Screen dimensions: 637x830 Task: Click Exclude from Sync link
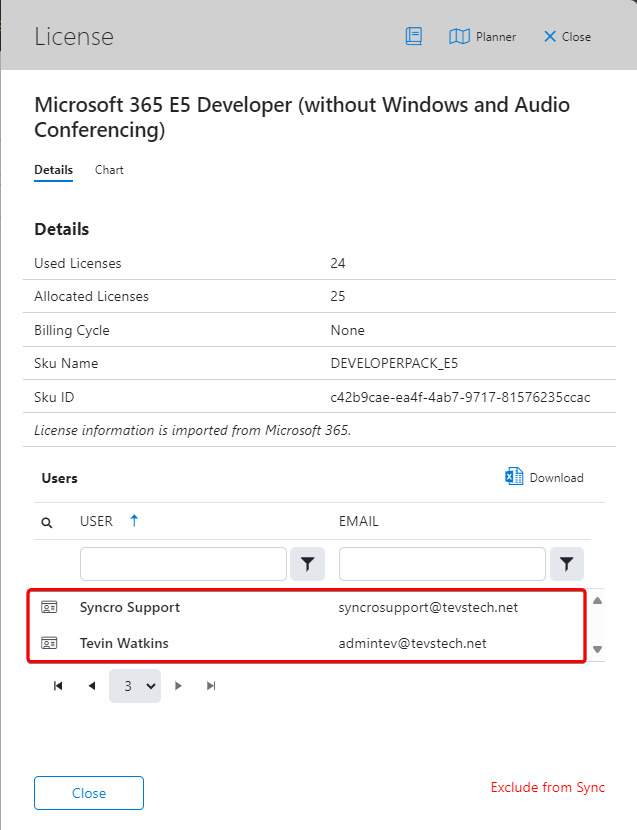(x=548, y=787)
